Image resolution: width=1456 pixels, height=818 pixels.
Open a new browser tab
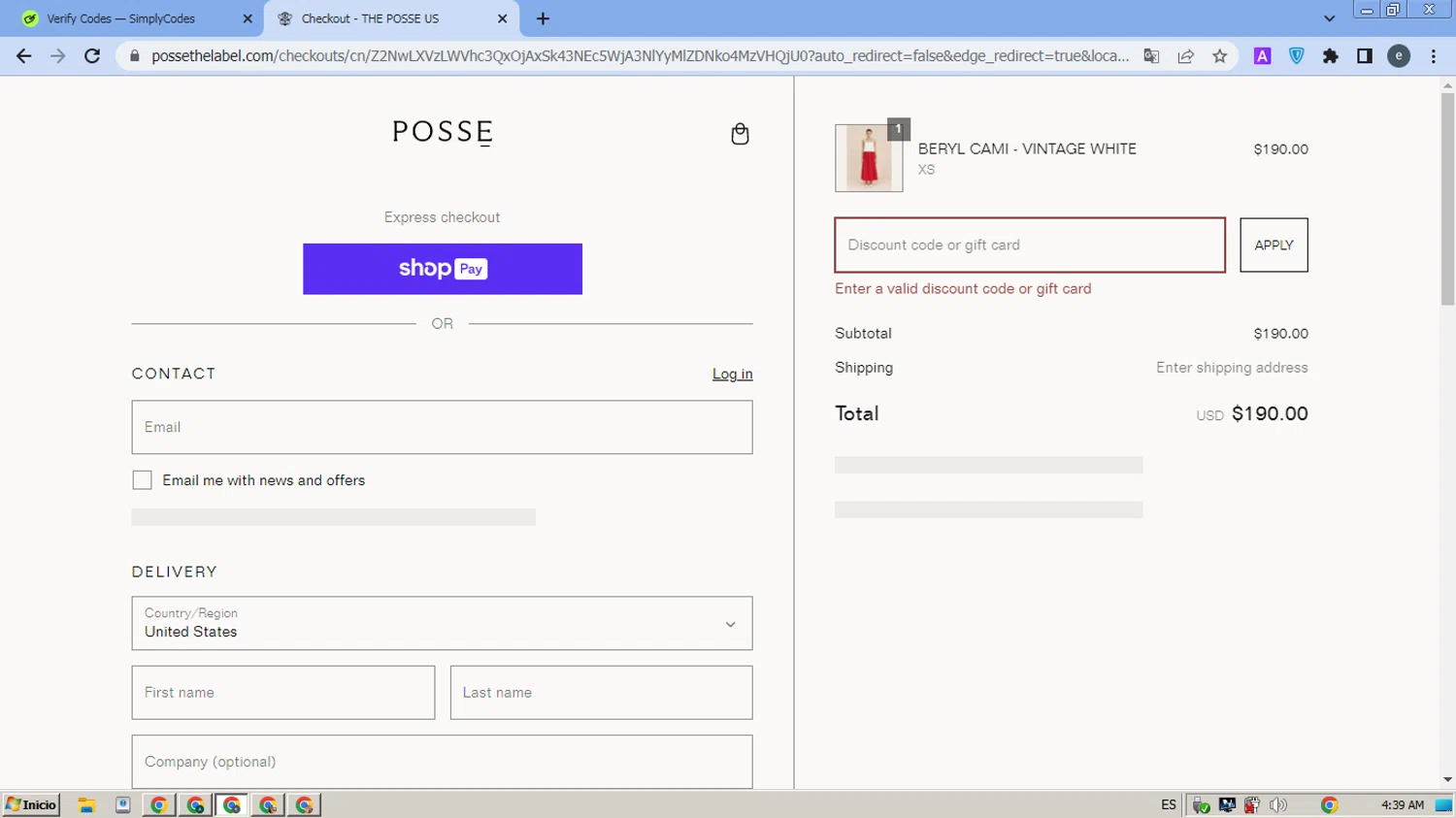543,18
